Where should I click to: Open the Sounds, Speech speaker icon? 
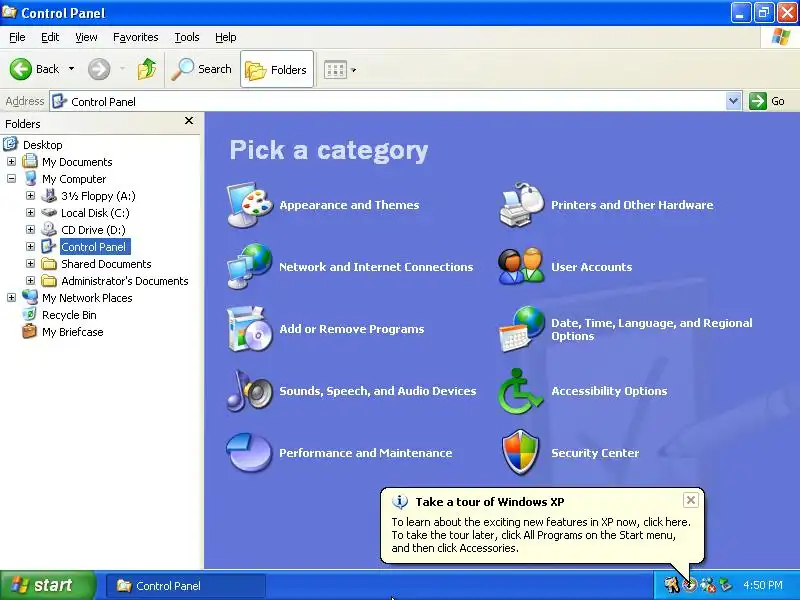click(x=250, y=391)
